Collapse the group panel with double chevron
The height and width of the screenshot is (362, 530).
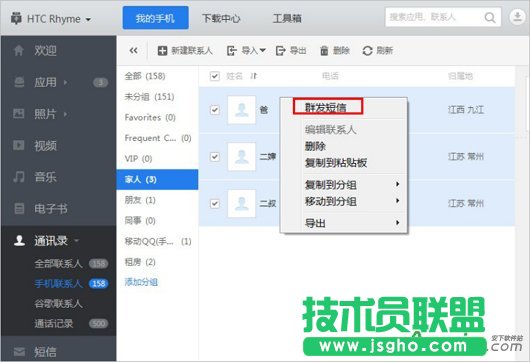click(x=134, y=51)
